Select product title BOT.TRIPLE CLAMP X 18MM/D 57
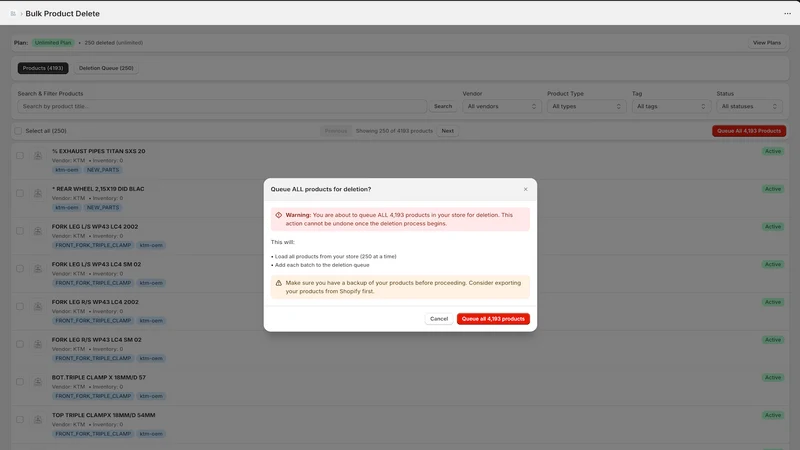Viewport: 800px width, 450px height. tap(98, 378)
